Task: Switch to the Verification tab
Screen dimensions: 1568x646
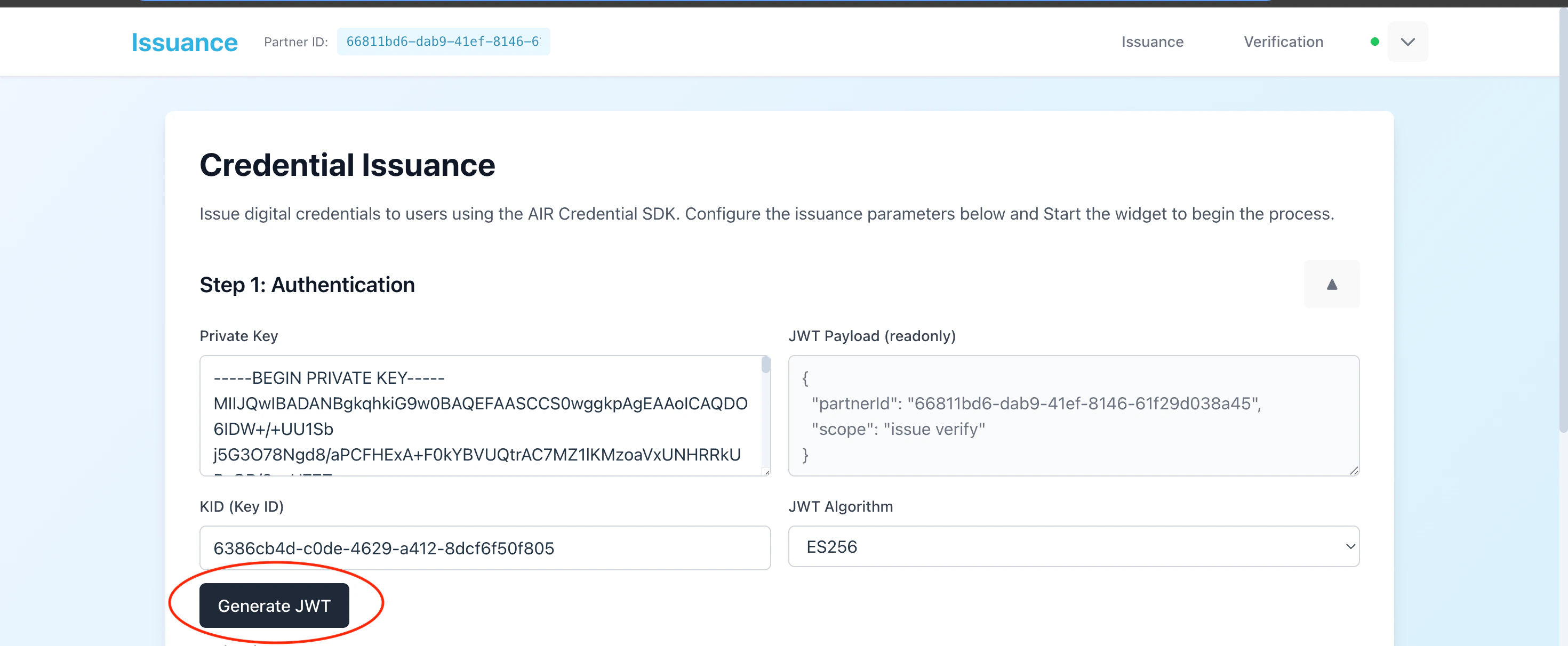Action: pos(1283,42)
